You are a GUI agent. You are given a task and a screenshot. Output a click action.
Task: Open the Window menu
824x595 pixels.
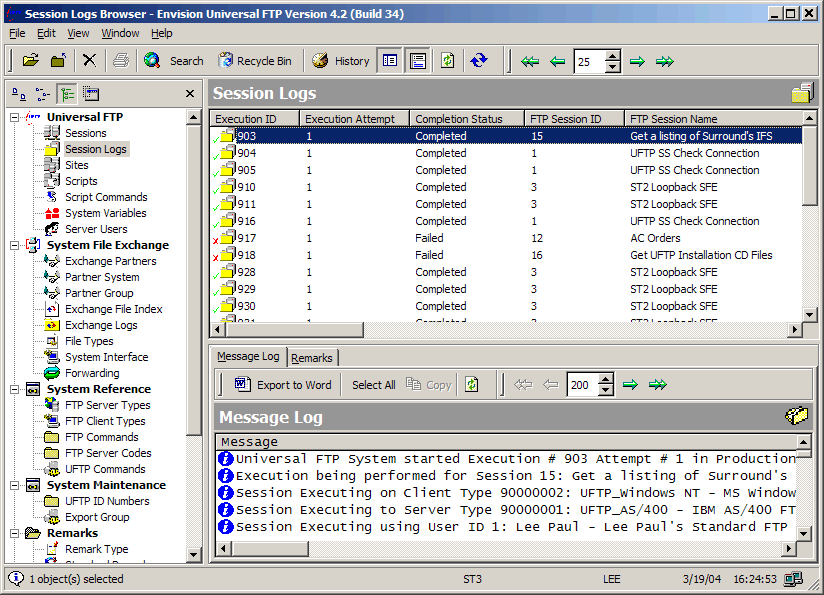(x=120, y=34)
